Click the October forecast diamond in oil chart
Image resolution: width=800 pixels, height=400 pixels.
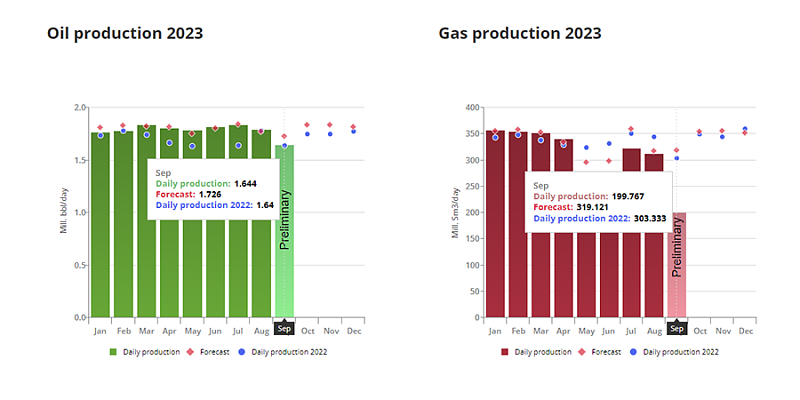pyautogui.click(x=307, y=125)
